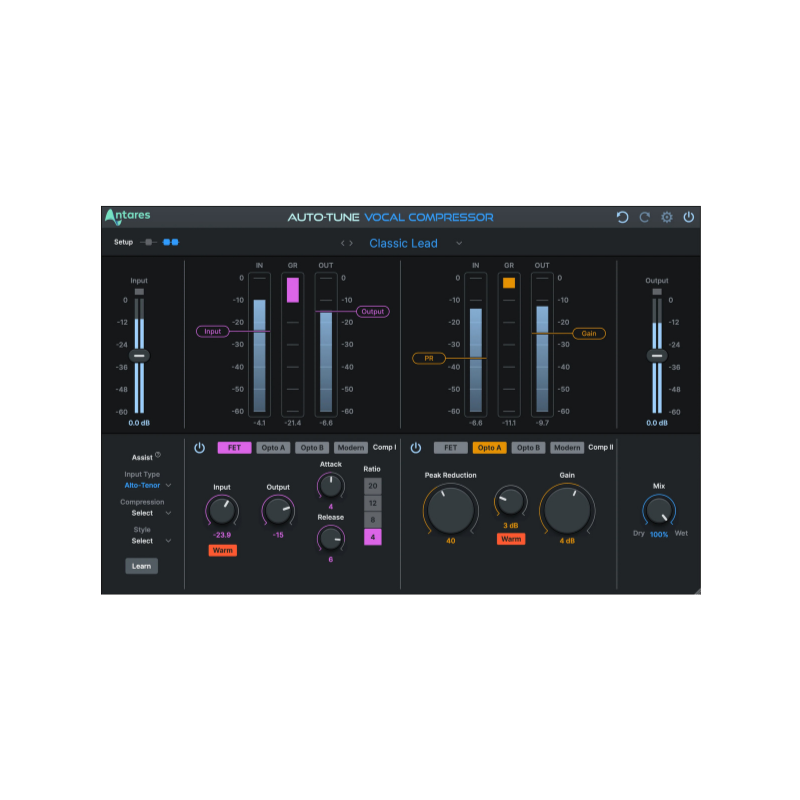
Task: Click the Output fader handle
Action: click(x=657, y=356)
